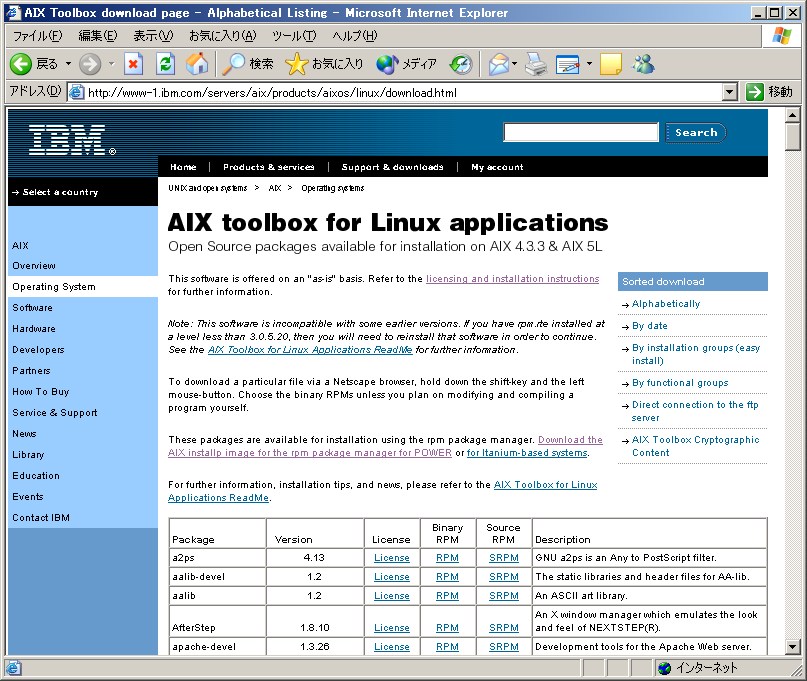Go to the browser home page
Viewport: 807px width, 681px height.
coord(196,64)
